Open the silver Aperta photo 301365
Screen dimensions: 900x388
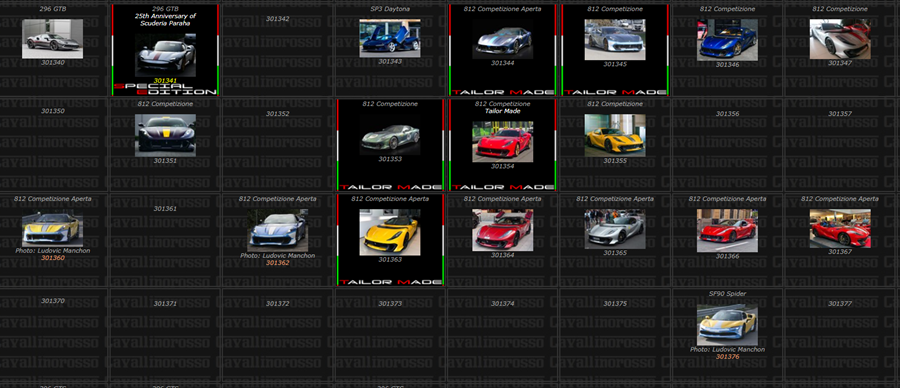[615, 228]
